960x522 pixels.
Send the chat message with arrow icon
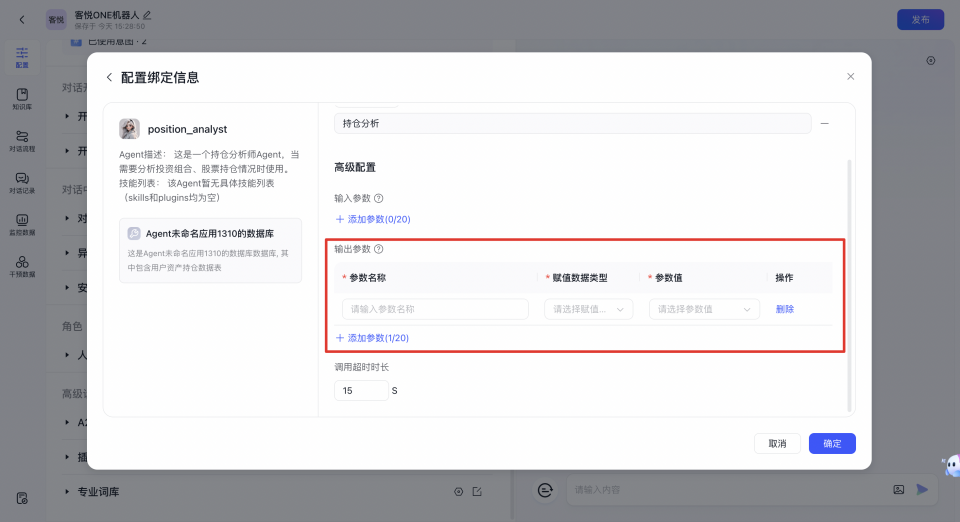coord(922,490)
